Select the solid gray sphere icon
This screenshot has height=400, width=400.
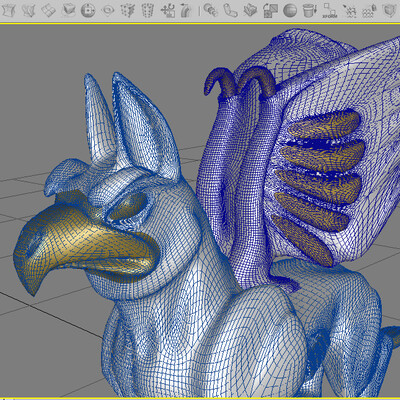tap(290, 10)
